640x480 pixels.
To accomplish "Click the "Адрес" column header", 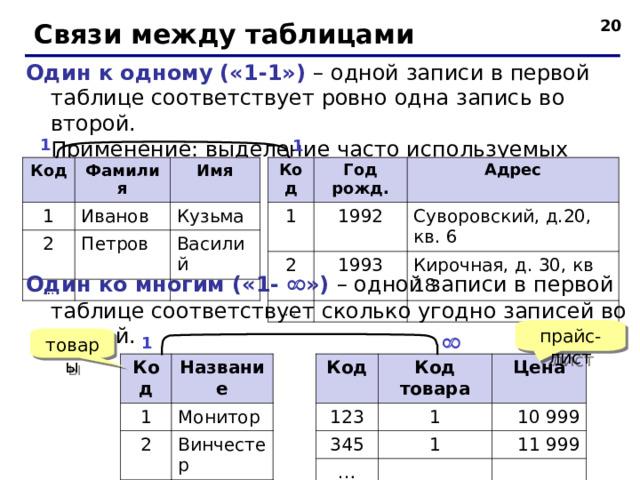I will (513, 180).
